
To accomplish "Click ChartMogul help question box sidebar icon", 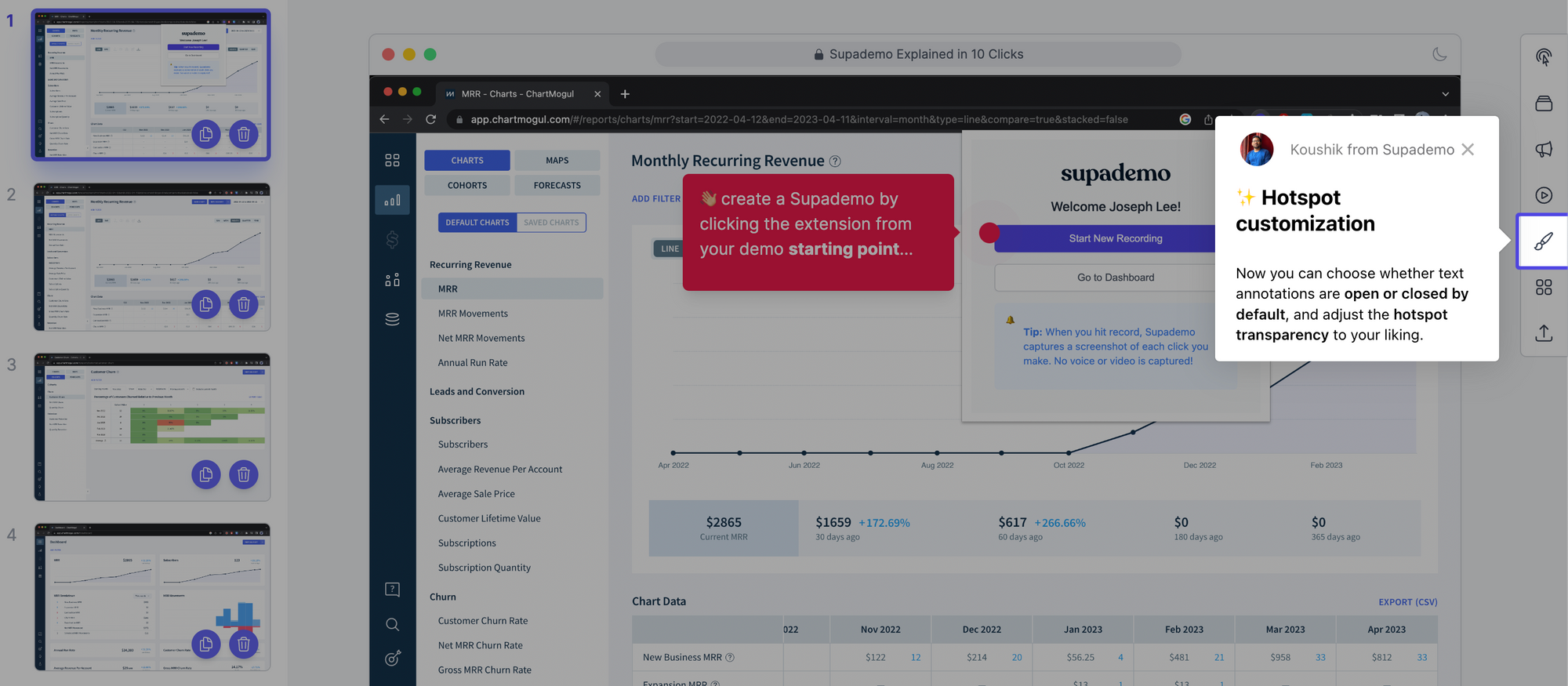I will (392, 590).
